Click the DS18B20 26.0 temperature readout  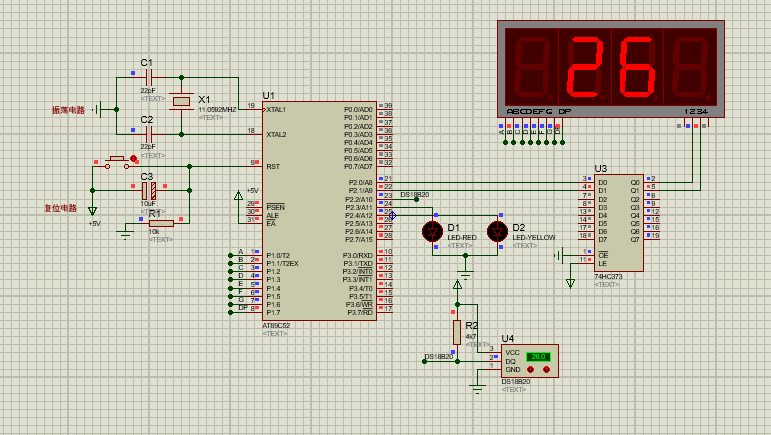[538, 356]
